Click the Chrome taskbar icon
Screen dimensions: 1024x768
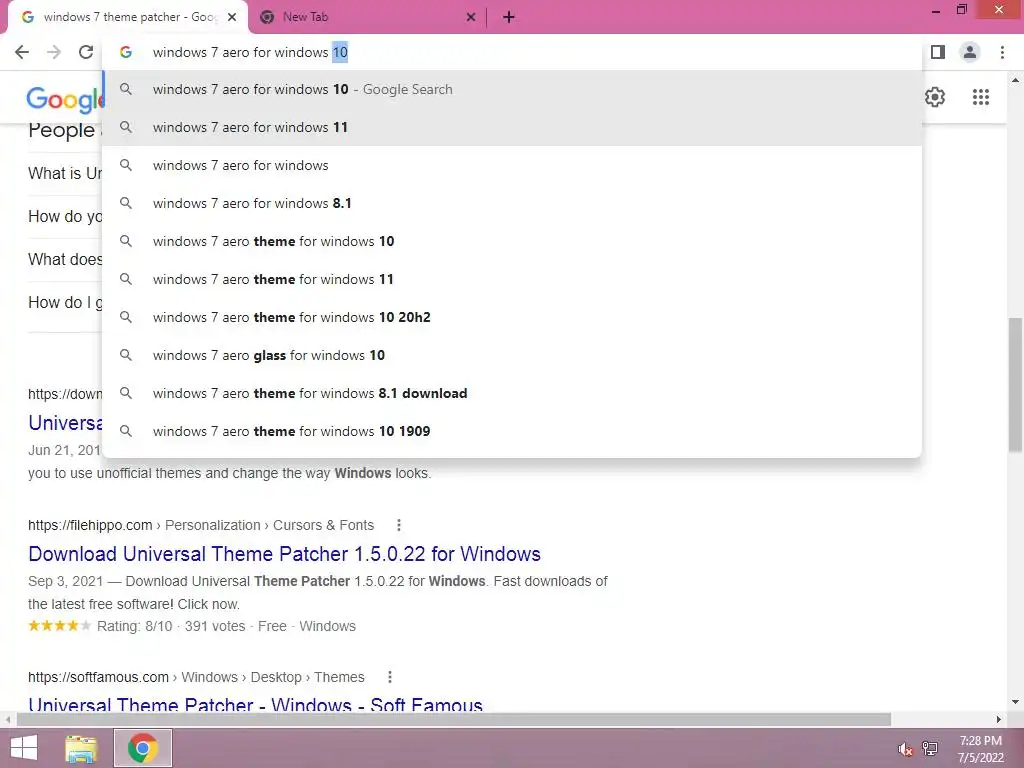[142, 748]
